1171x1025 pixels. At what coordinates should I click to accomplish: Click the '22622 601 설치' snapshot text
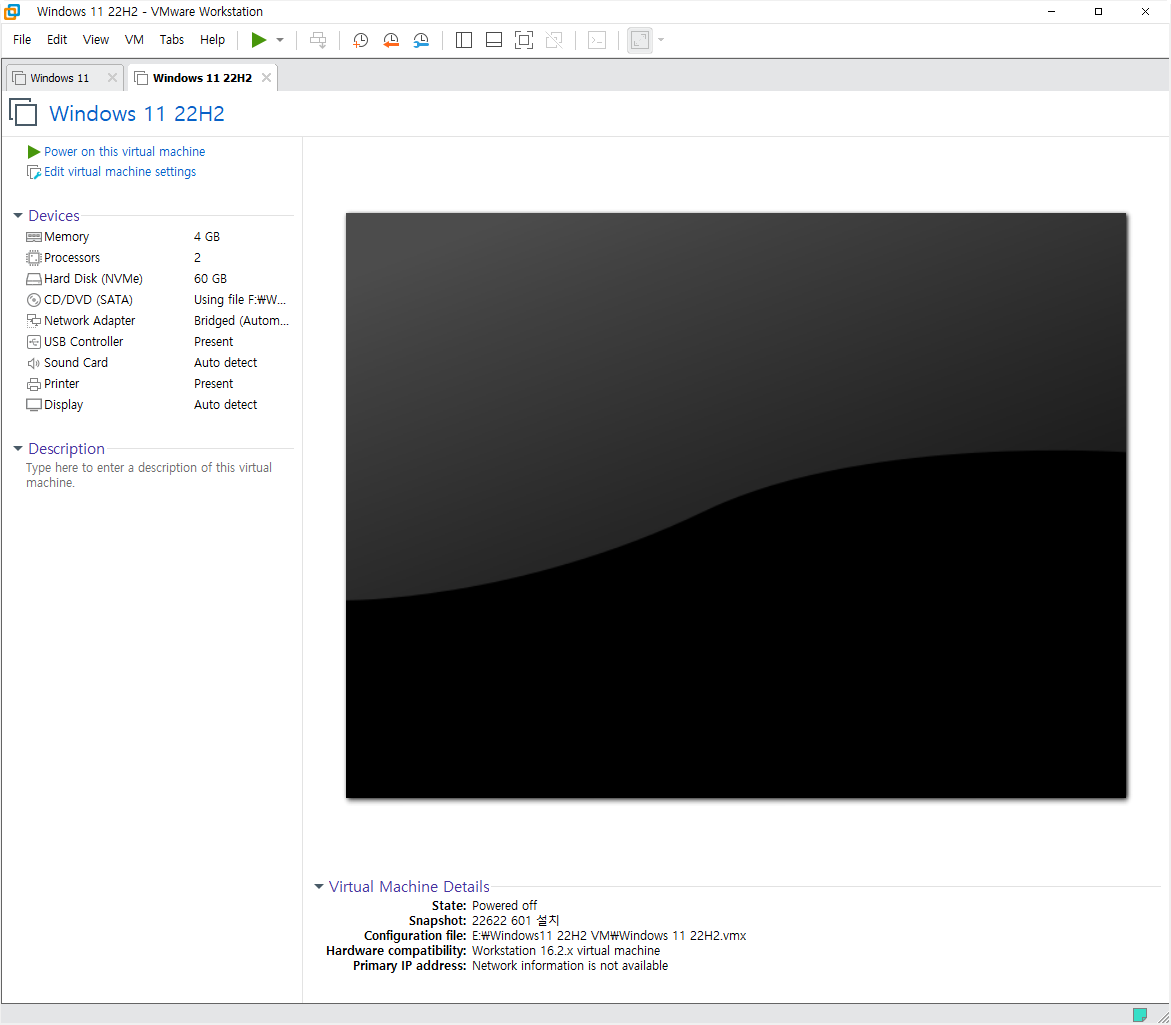(x=515, y=920)
